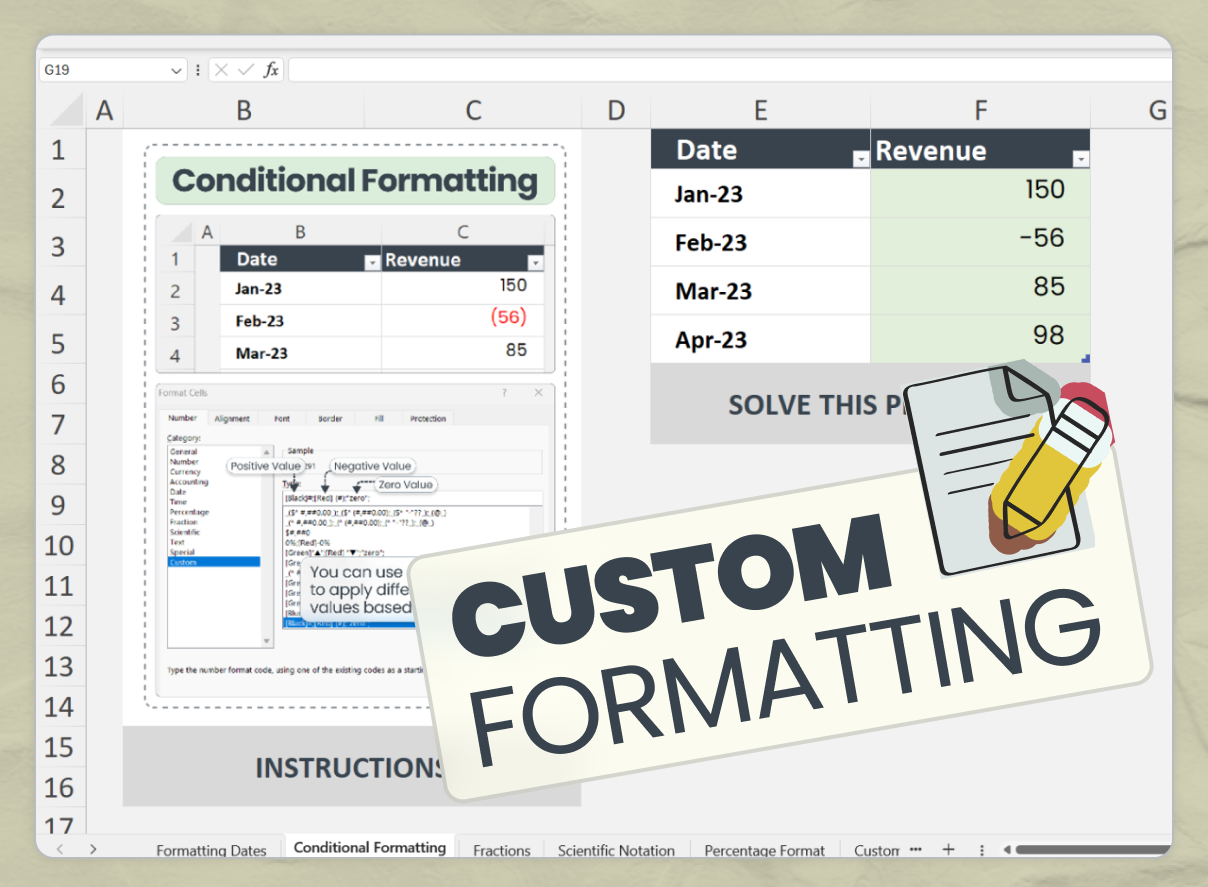Switch to the Scientific Notation tab
The image size is (1208, 887).
(616, 850)
